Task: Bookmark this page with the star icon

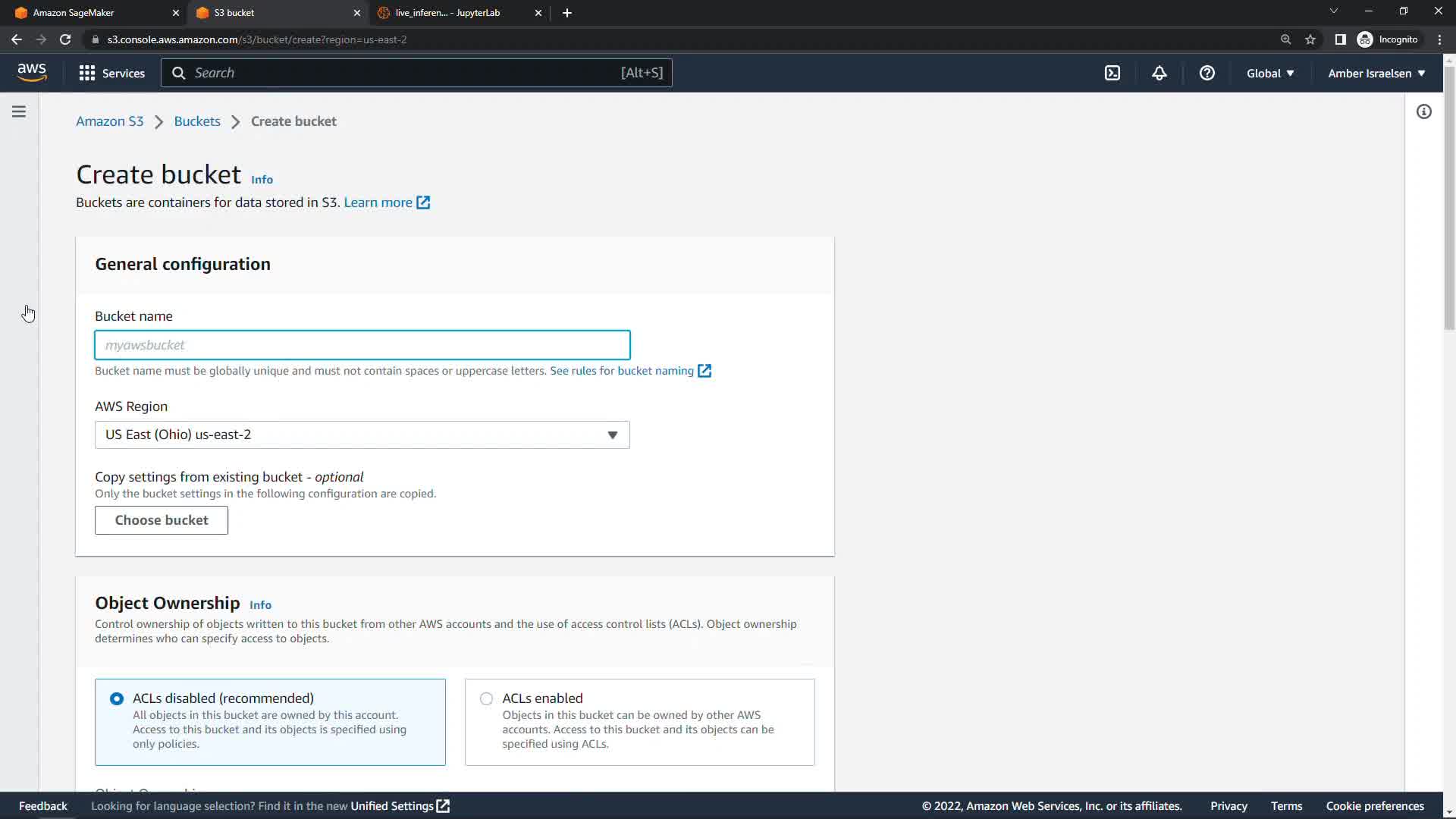Action: tap(1310, 39)
